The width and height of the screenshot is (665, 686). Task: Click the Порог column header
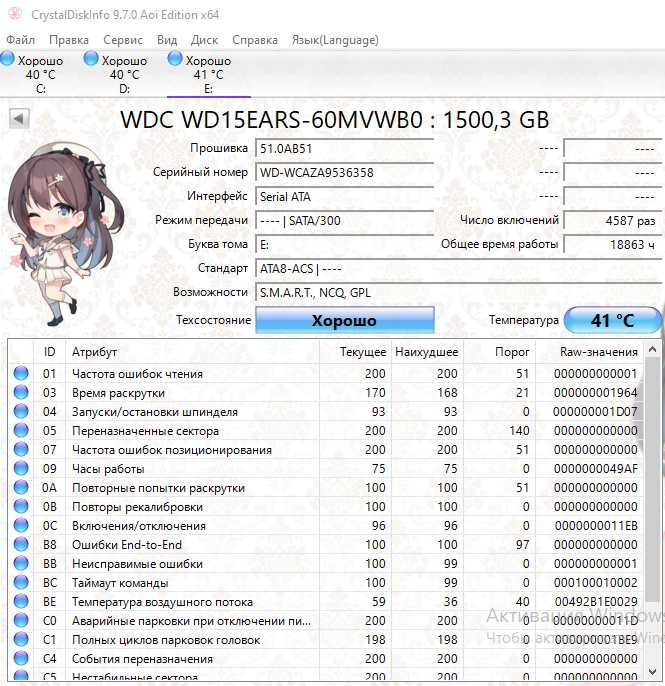click(x=499, y=352)
